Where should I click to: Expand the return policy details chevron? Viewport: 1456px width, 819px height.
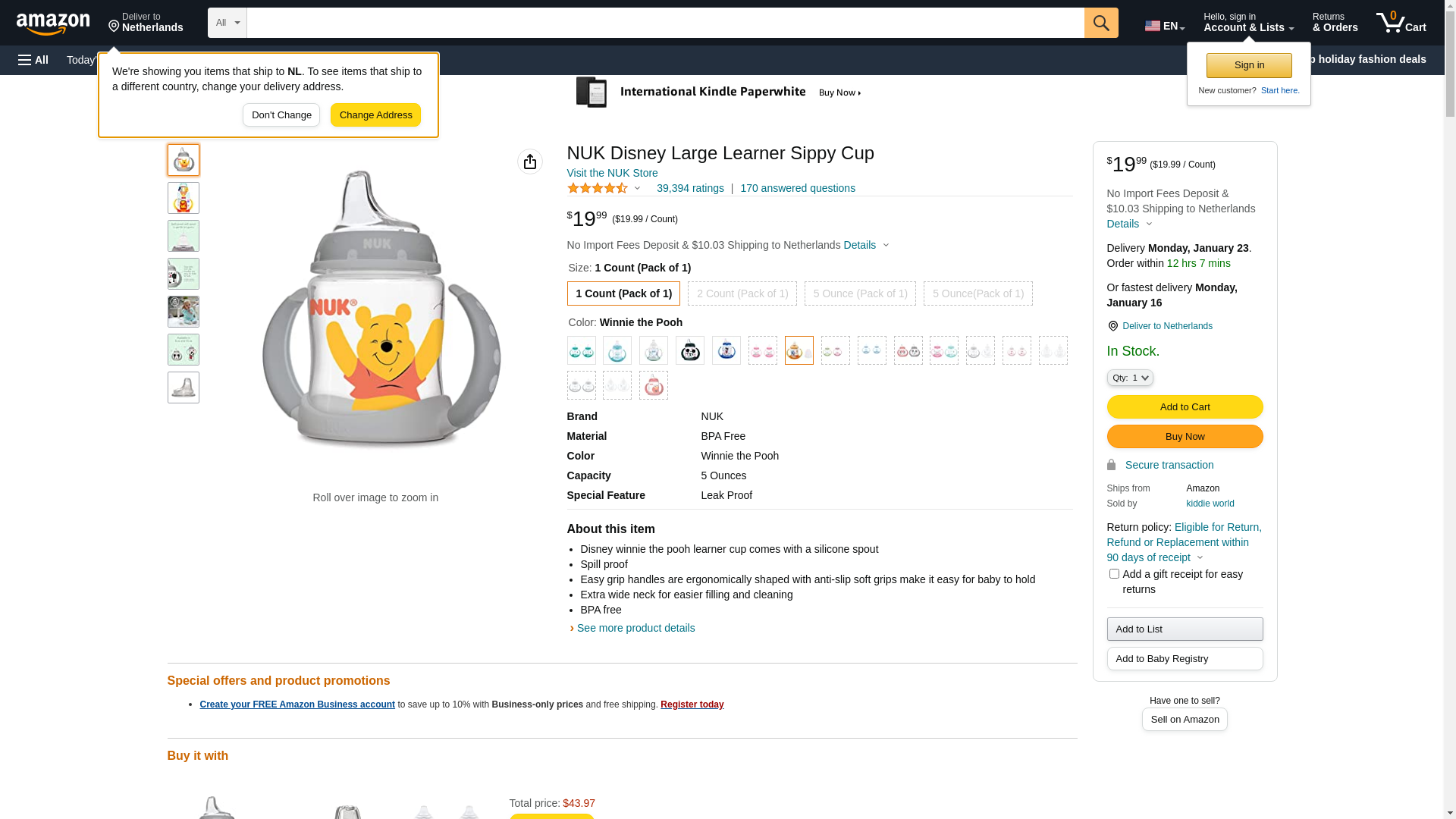[x=1200, y=558]
